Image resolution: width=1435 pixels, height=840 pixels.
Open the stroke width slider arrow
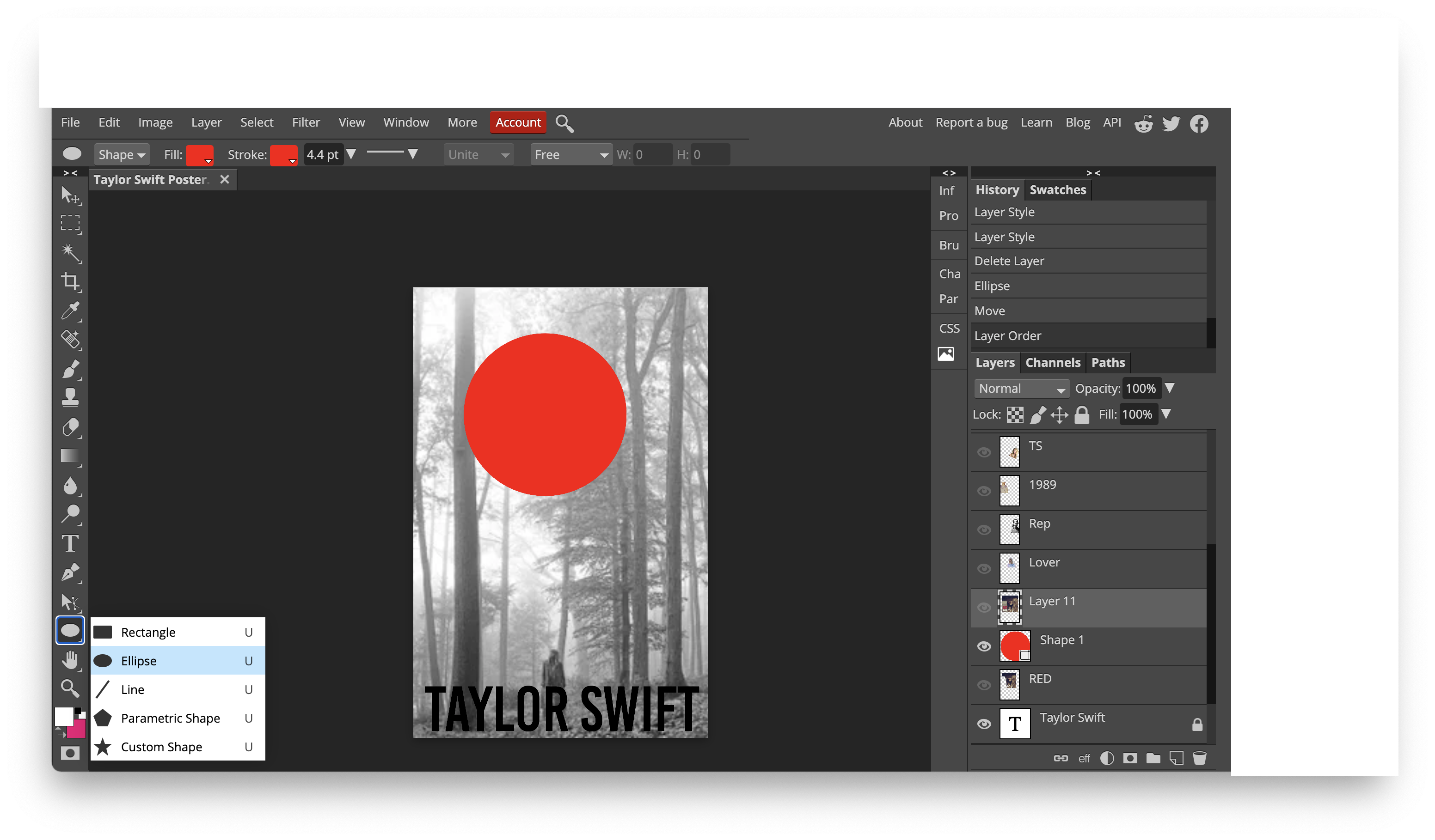coord(351,154)
